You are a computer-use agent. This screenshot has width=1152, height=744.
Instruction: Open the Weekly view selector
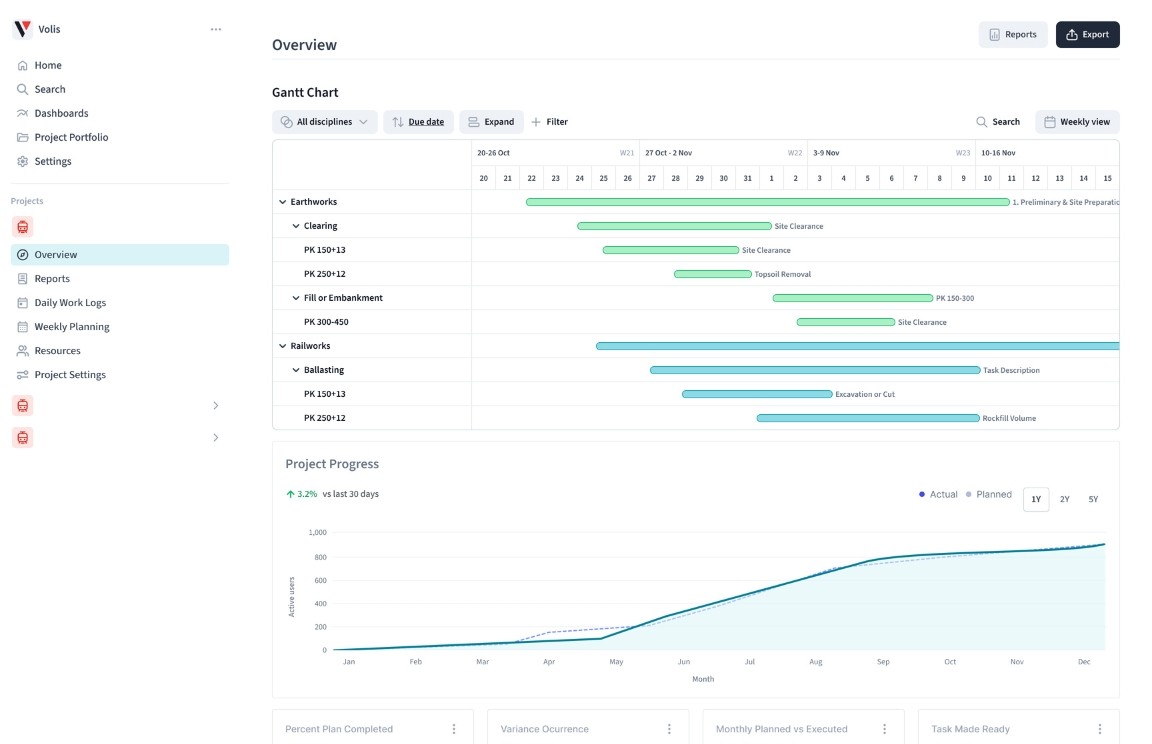(1077, 122)
